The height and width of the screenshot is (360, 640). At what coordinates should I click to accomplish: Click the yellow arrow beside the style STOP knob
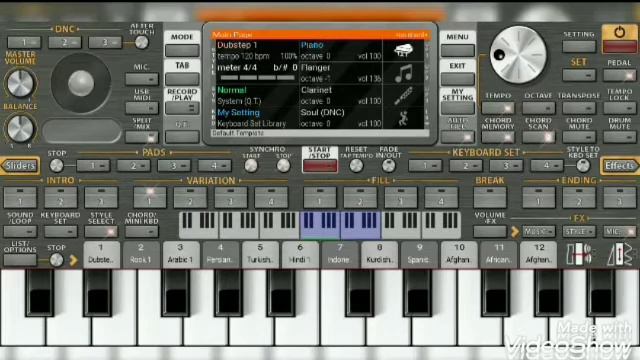(73, 260)
